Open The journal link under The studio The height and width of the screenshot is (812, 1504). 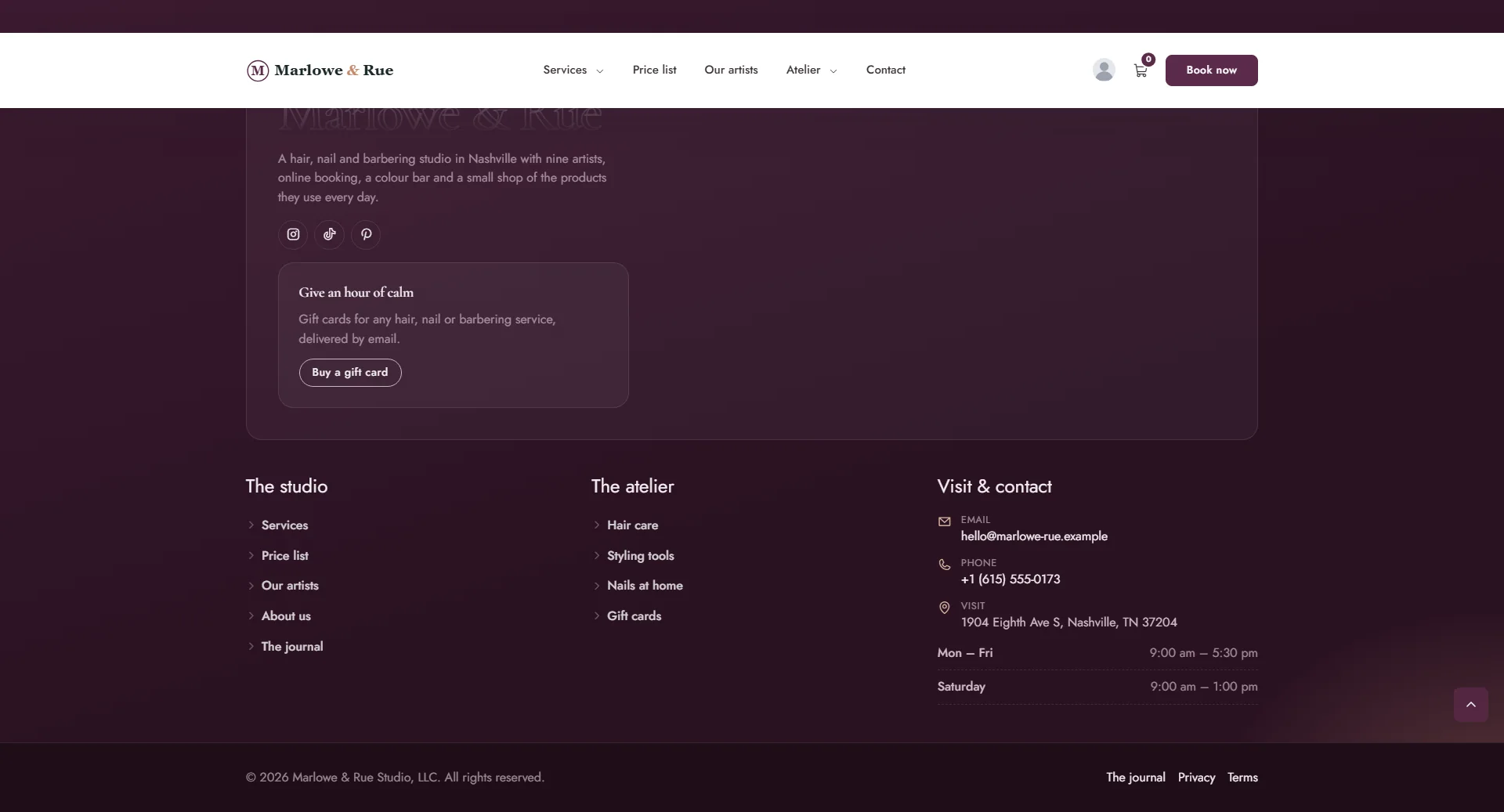[292, 647]
